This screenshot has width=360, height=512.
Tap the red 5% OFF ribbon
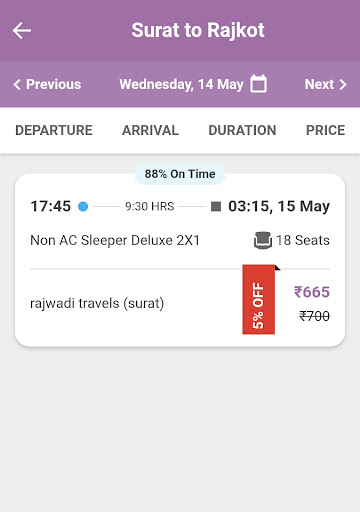point(259,299)
